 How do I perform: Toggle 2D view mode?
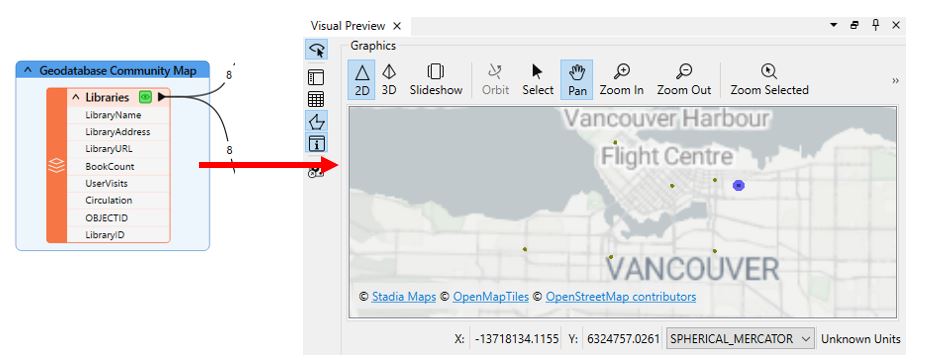(x=362, y=79)
